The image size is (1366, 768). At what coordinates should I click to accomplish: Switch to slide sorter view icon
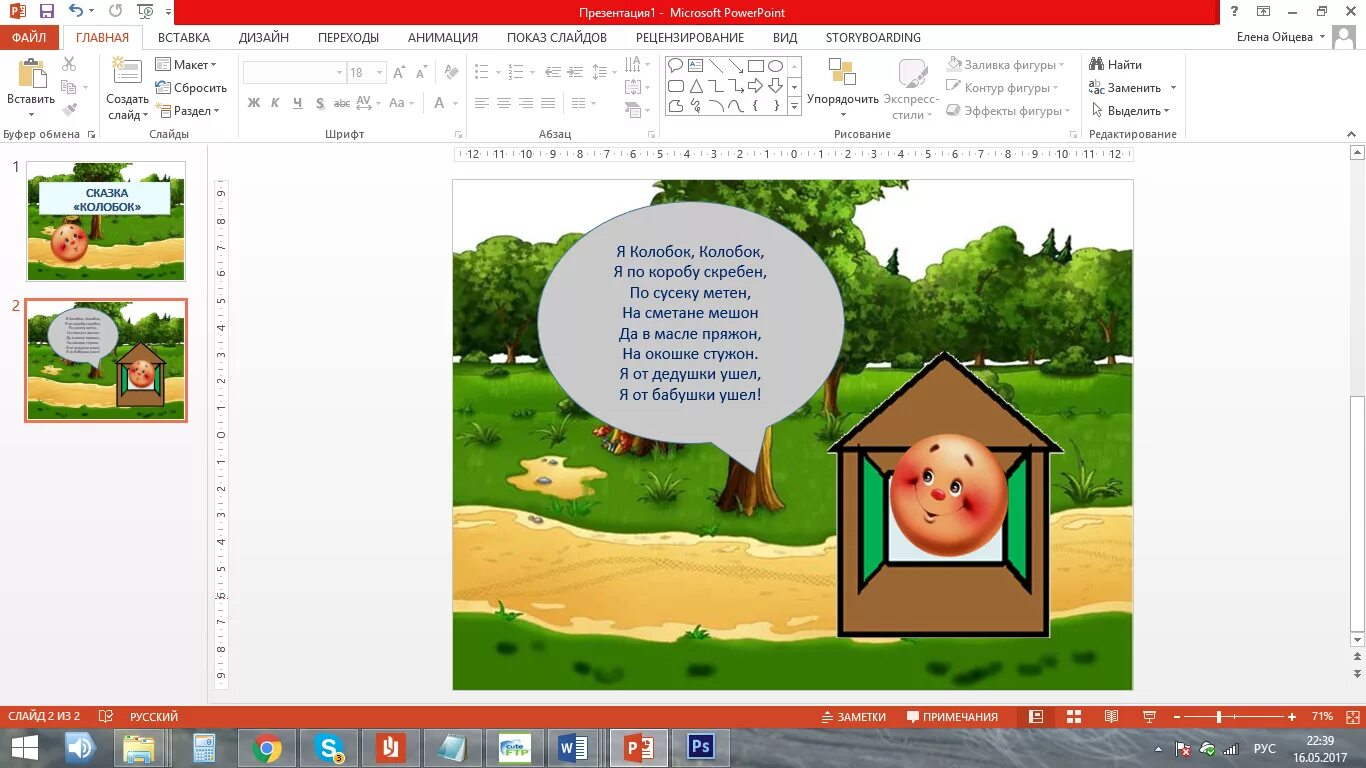[x=1074, y=717]
